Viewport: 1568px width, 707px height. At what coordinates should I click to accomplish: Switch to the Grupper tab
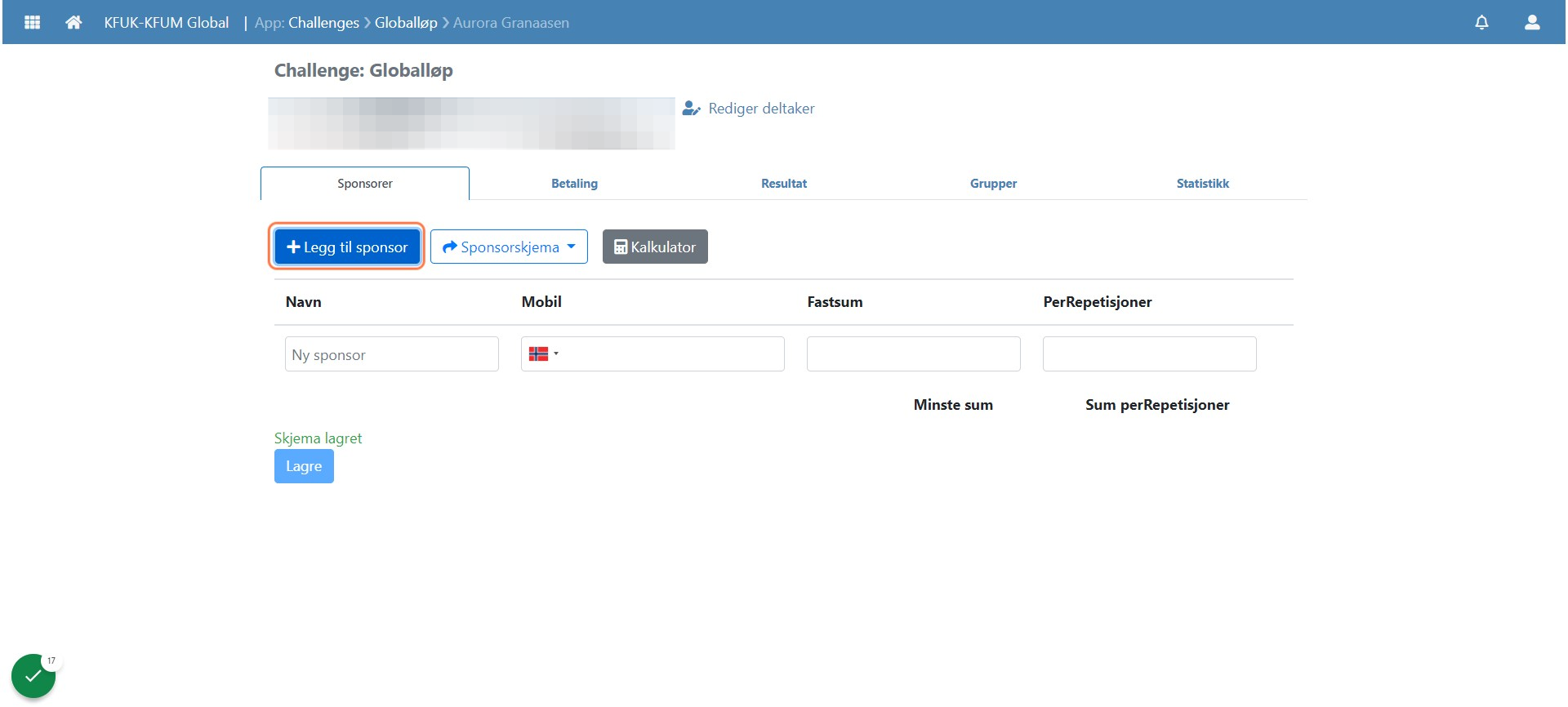click(x=993, y=184)
